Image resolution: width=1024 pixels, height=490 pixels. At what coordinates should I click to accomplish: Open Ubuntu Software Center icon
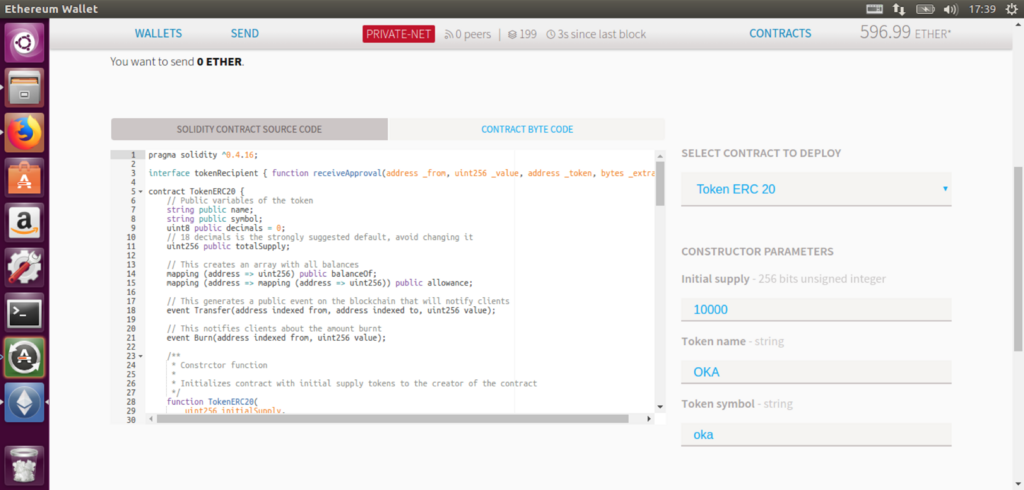24,177
